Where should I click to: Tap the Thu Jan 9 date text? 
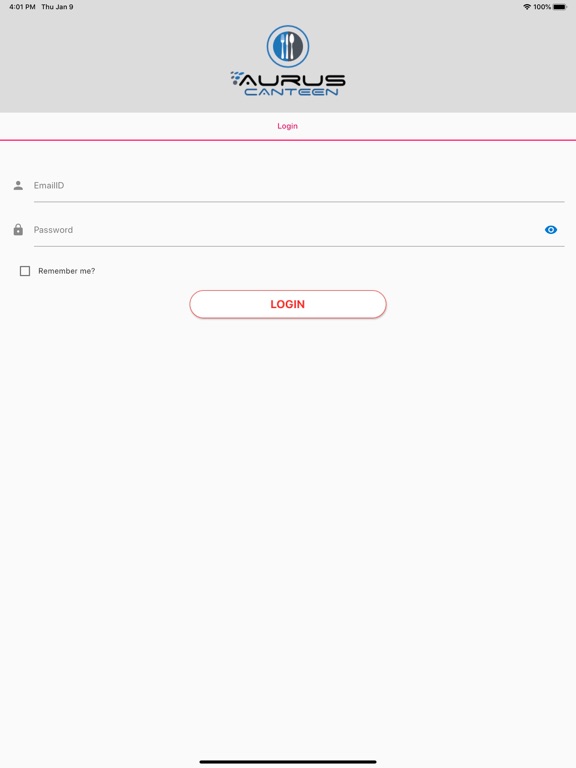click(x=57, y=7)
